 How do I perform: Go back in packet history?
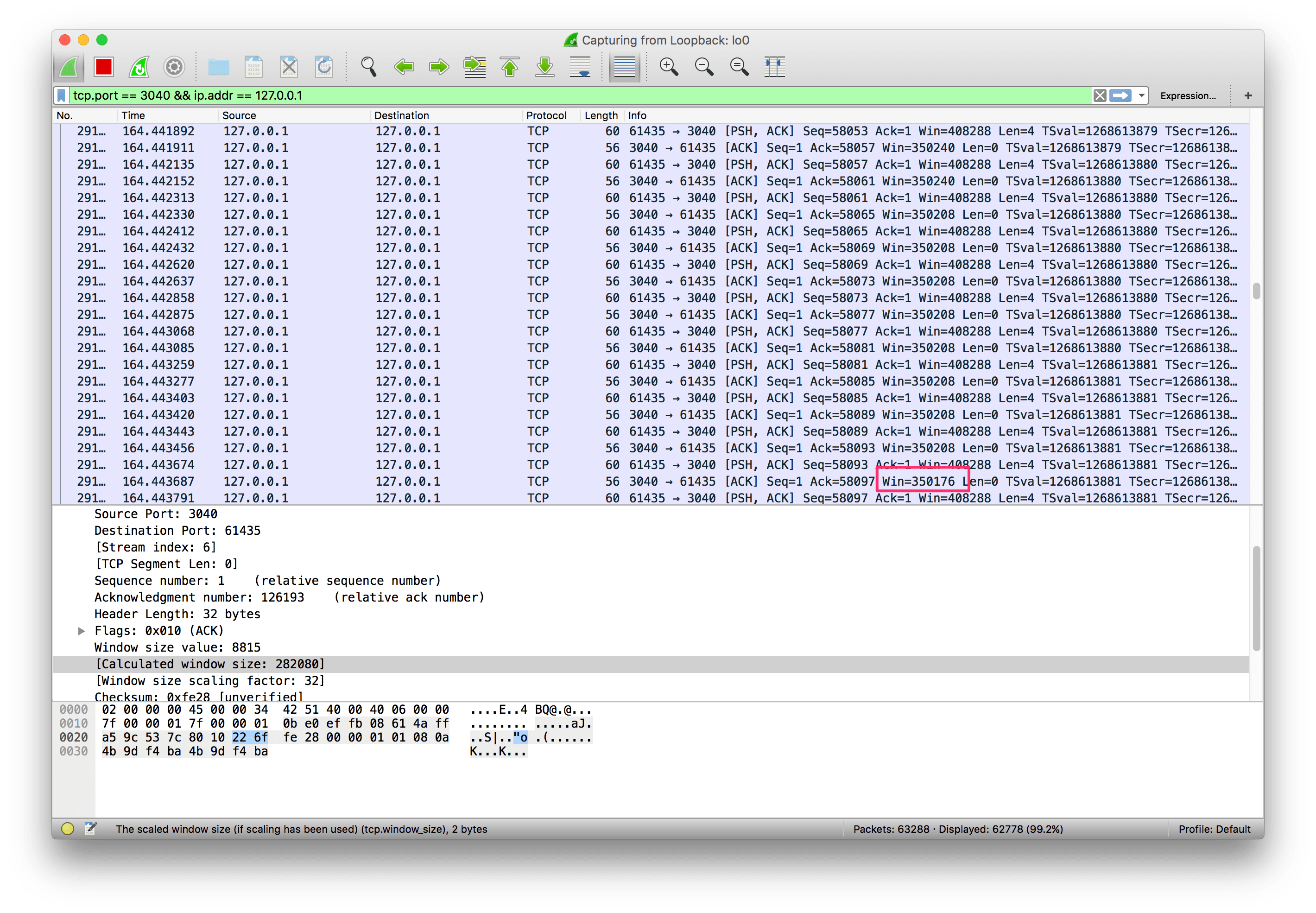pos(404,67)
